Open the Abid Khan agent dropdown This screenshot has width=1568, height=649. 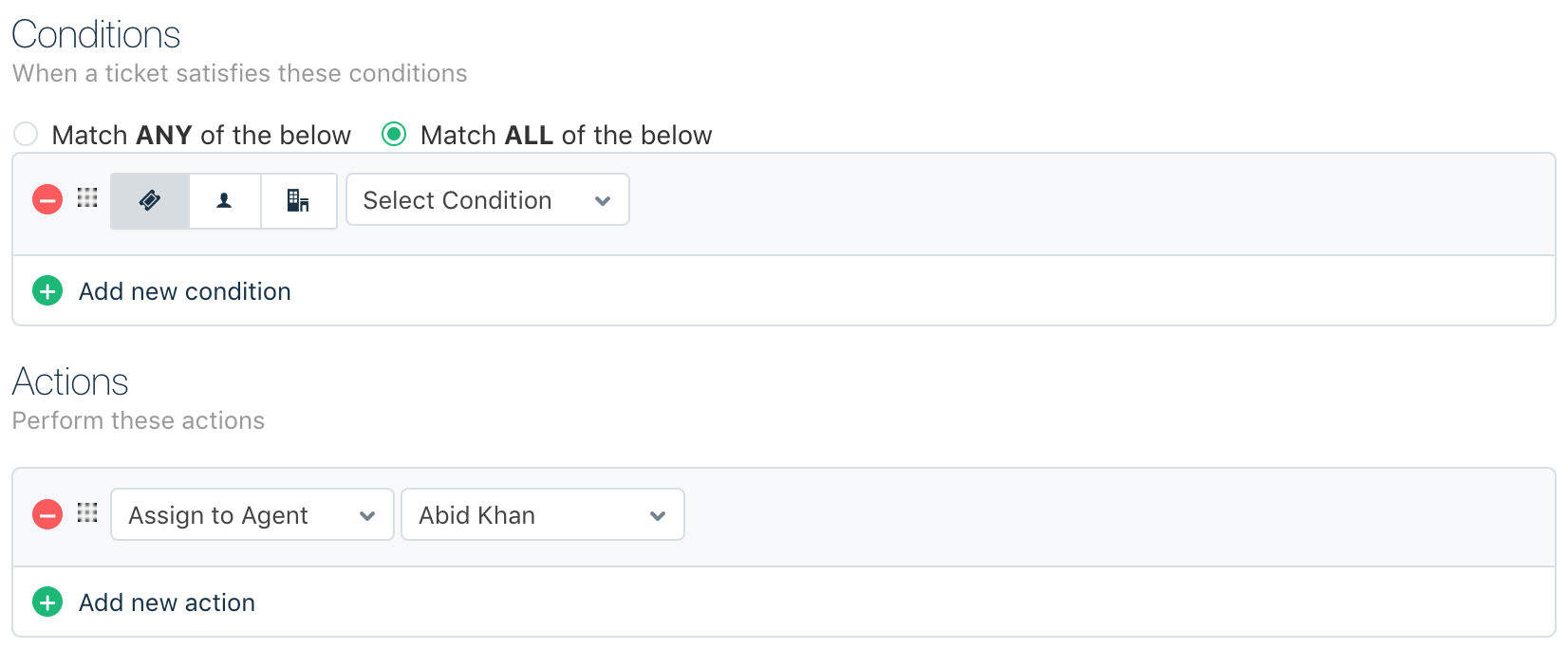tap(542, 514)
